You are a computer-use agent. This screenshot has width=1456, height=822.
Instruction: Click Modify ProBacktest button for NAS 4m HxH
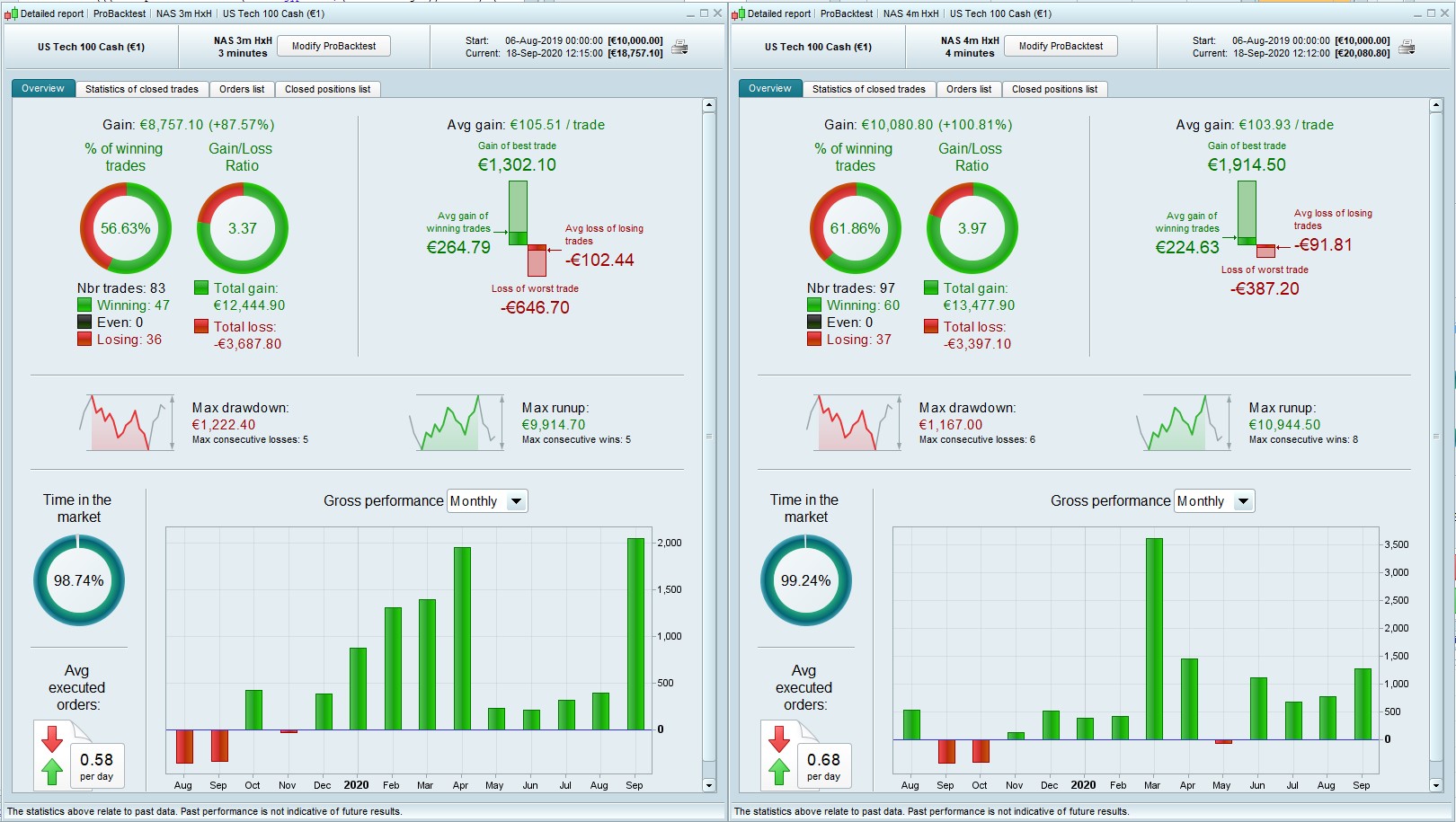pos(1061,46)
